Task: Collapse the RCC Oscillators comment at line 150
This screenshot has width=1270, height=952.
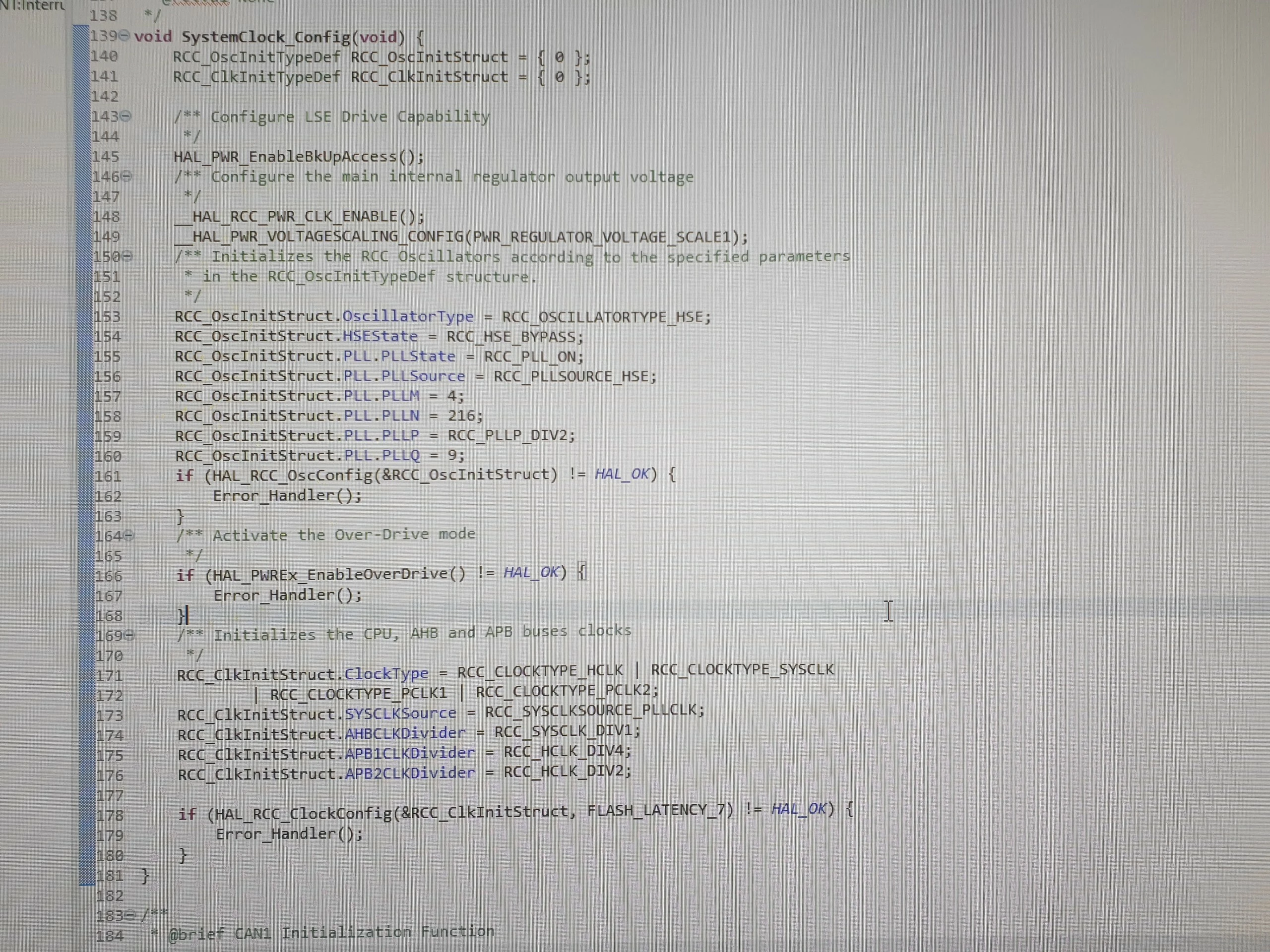Action: pyautogui.click(x=127, y=256)
